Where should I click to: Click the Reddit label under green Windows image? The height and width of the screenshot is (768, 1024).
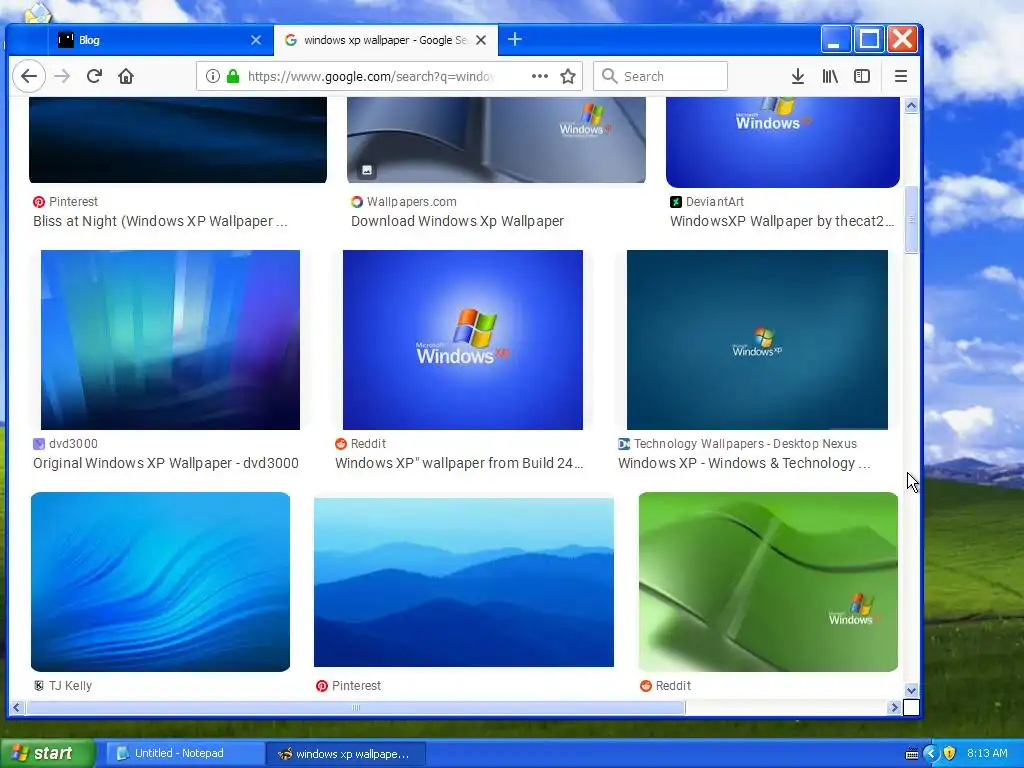[673, 686]
